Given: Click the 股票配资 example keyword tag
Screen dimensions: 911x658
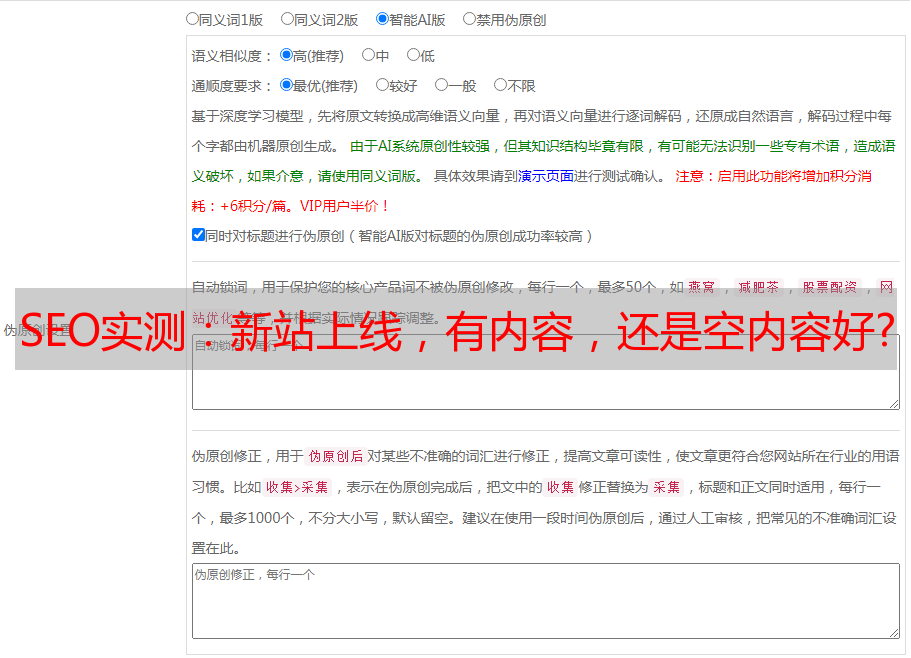Looking at the screenshot, I should pyautogui.click(x=829, y=287).
